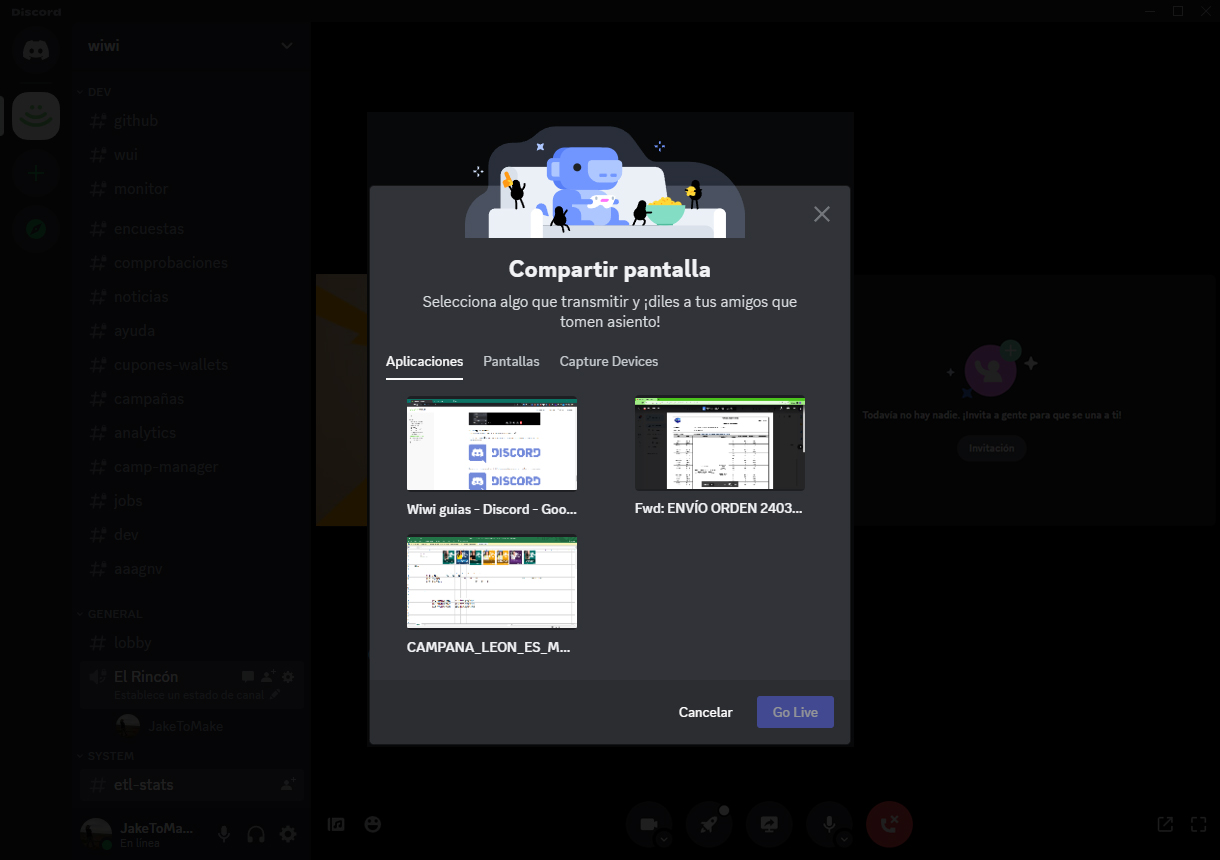The height and width of the screenshot is (860, 1220).
Task: Open the camp-manager text channel
Action: [190, 467]
